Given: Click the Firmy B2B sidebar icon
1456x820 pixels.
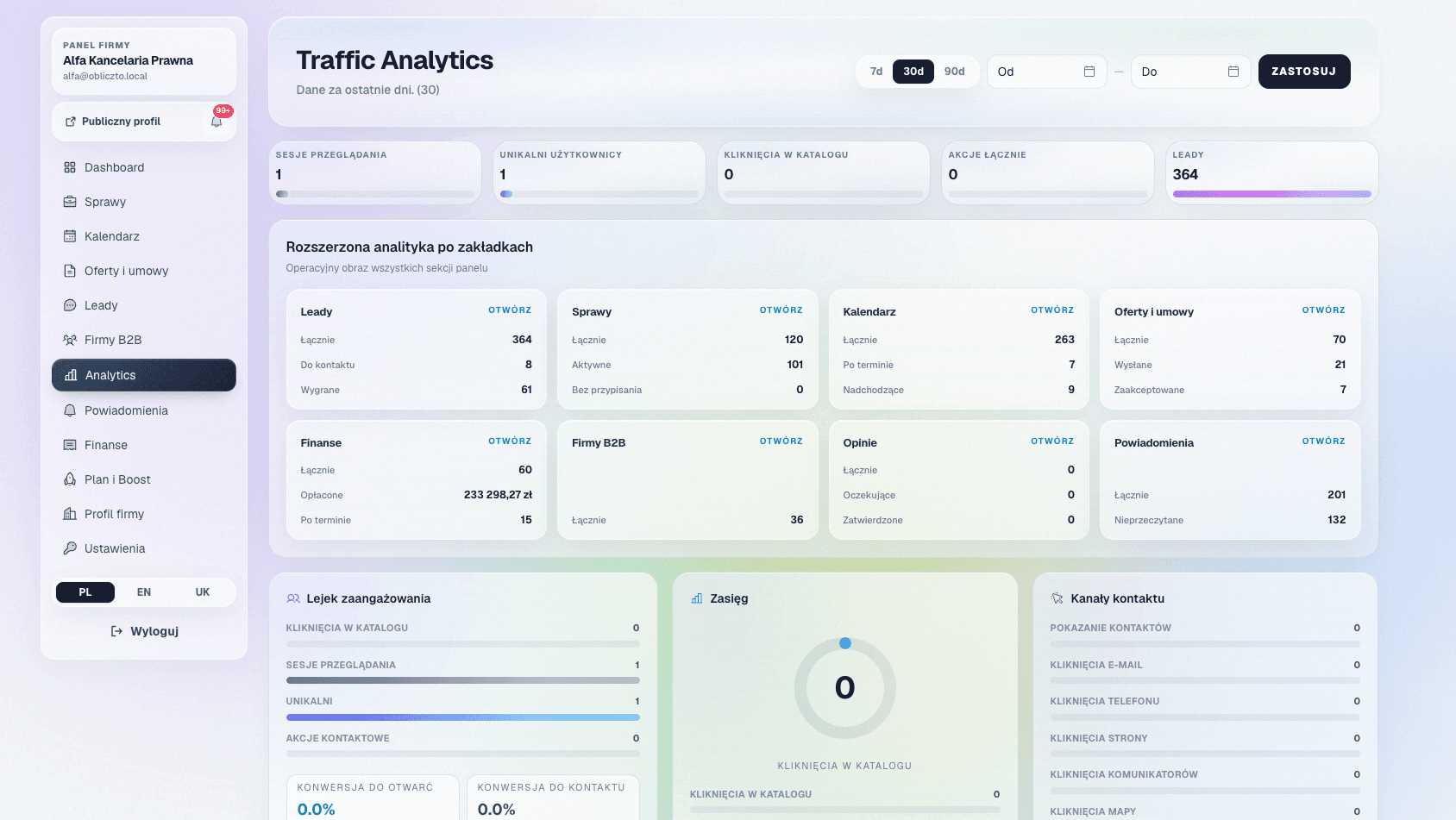Looking at the screenshot, I should pos(70,340).
